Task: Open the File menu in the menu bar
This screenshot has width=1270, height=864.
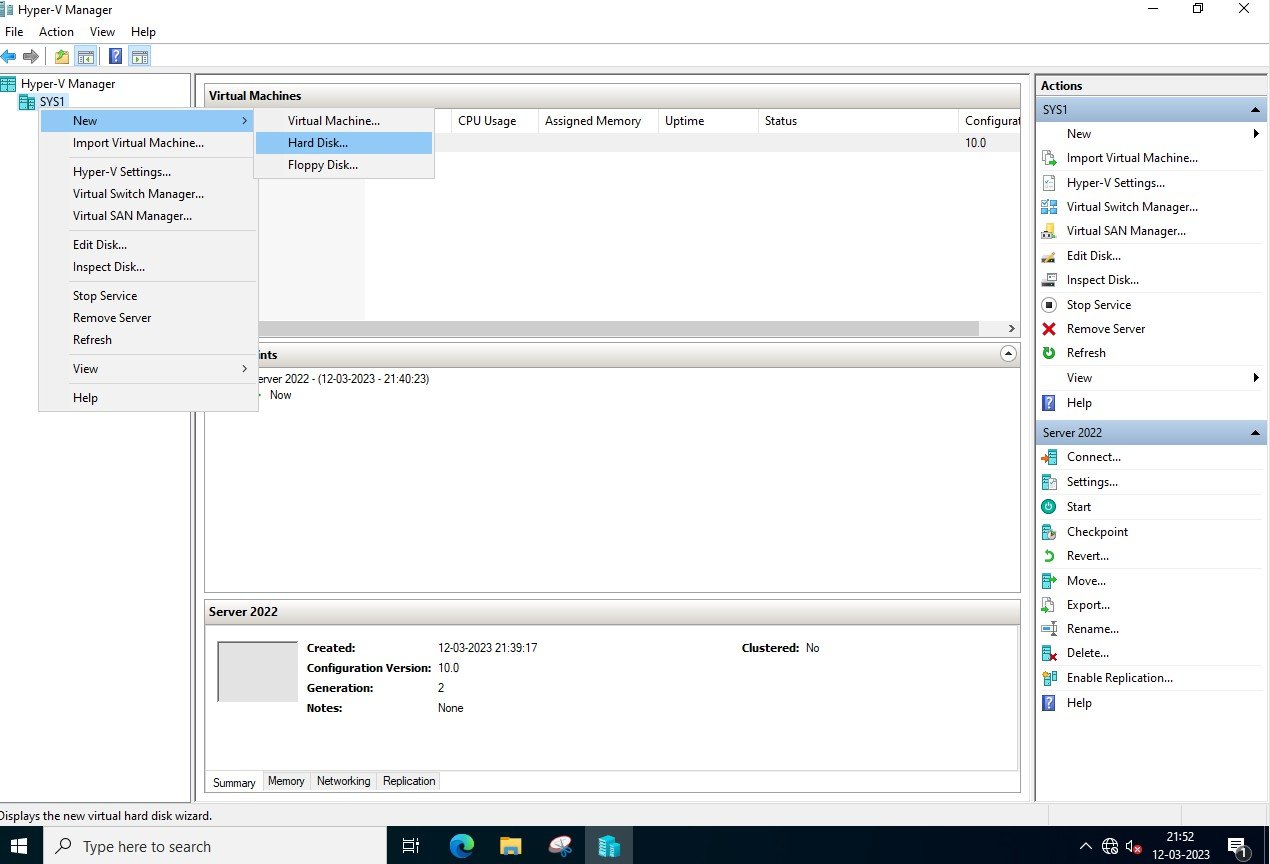Action: click(x=14, y=32)
